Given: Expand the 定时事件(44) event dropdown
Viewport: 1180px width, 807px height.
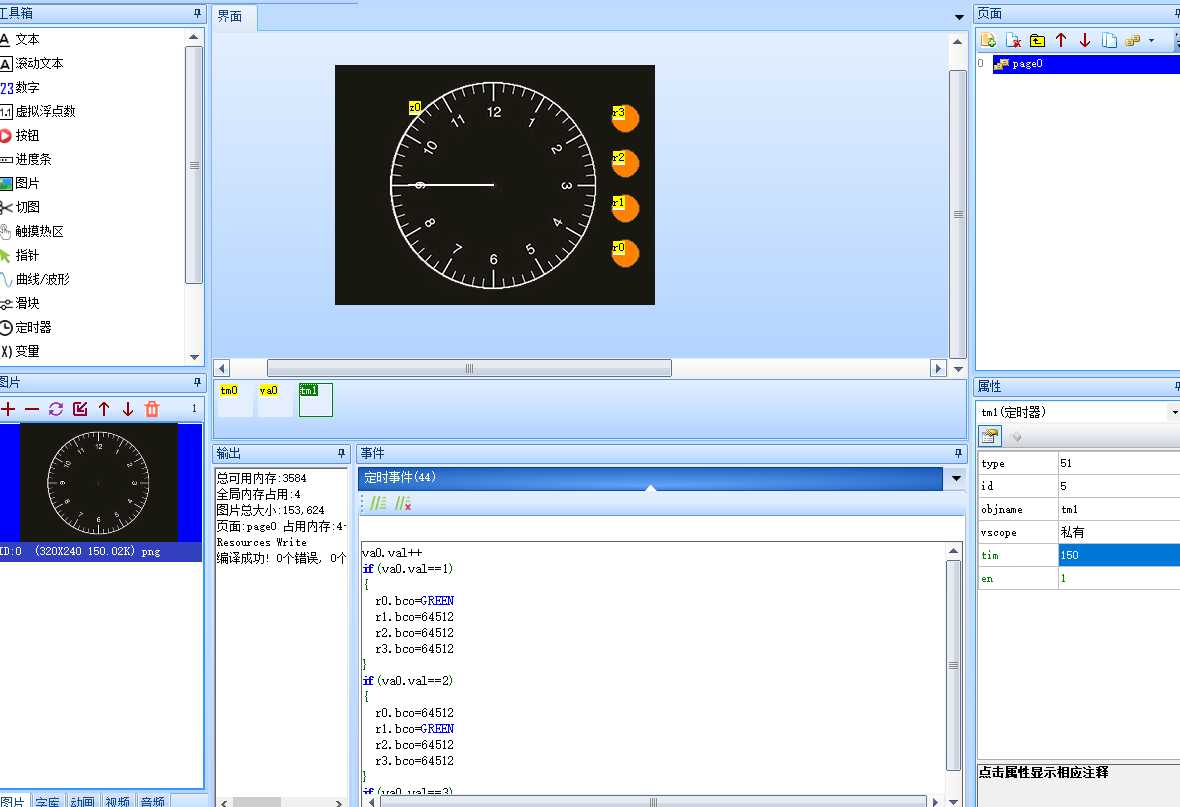Looking at the screenshot, I should (x=956, y=478).
